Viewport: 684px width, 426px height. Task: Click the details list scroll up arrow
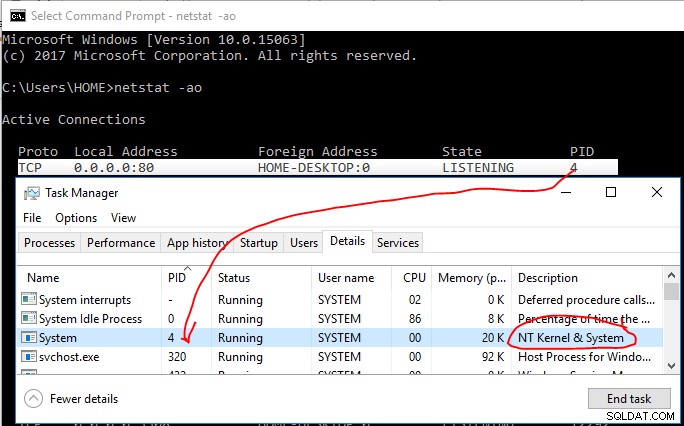coord(671,276)
